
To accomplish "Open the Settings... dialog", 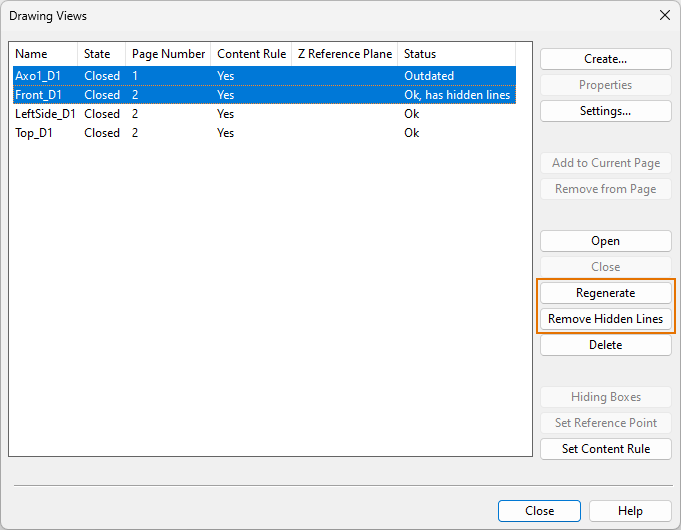I will [x=605, y=111].
